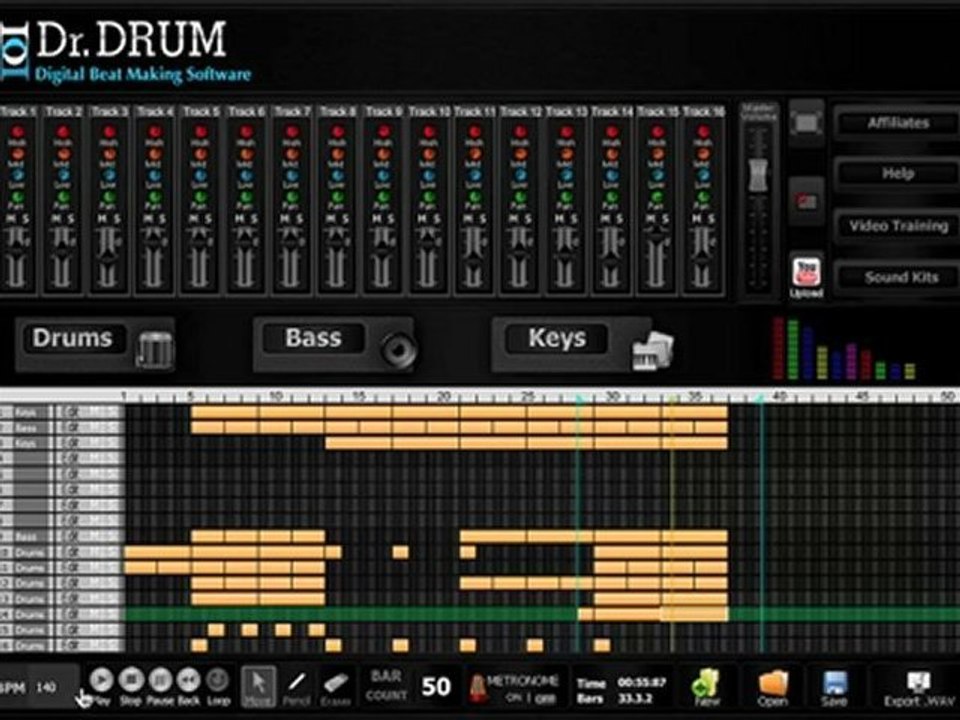Rewind using the Back button

click(x=189, y=680)
